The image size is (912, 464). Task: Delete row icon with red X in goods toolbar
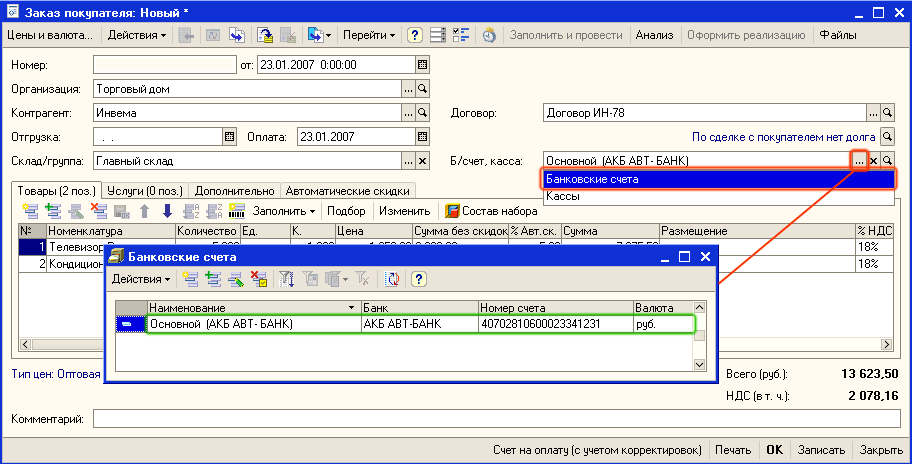99,211
